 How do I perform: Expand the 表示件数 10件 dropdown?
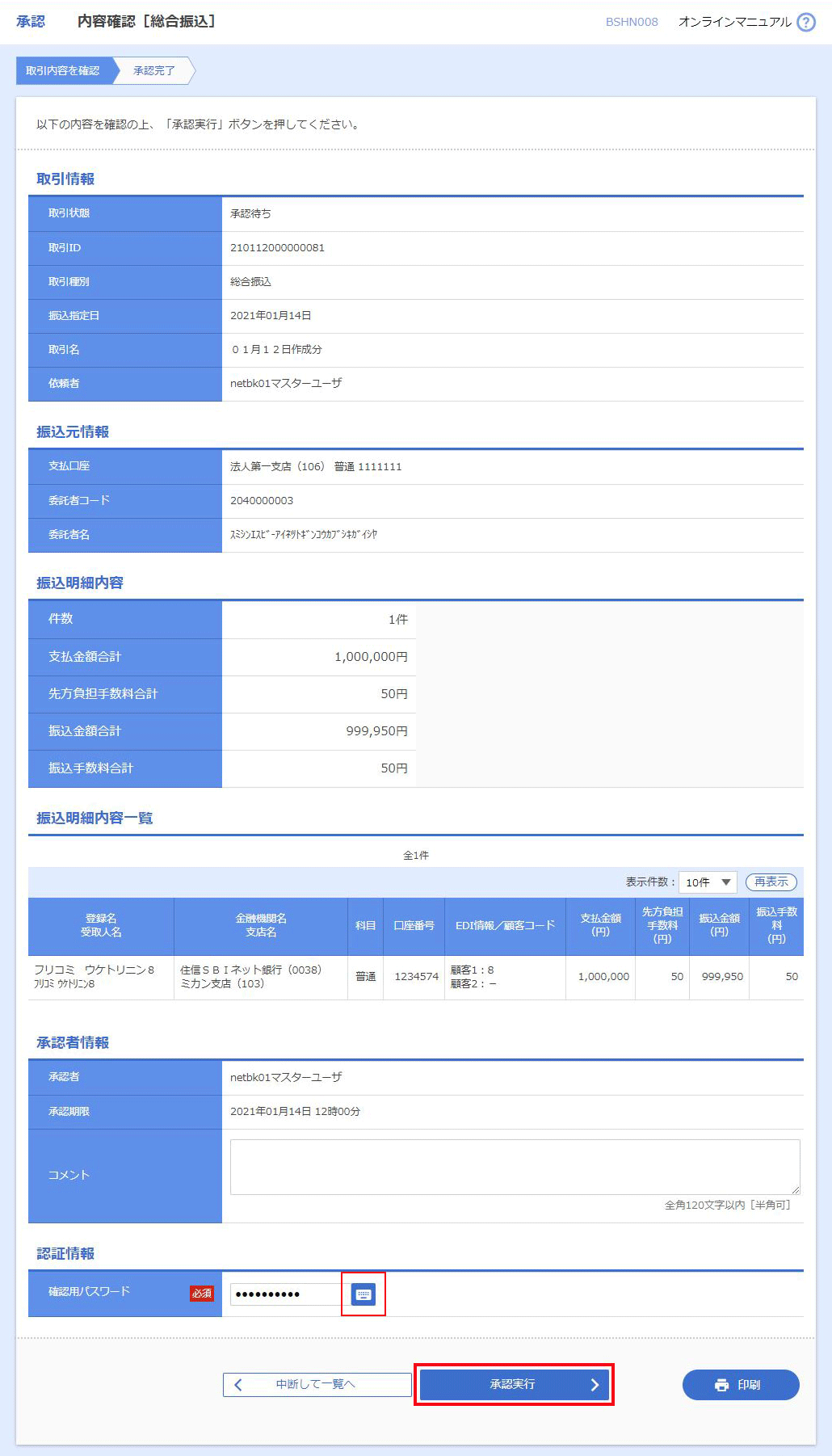708,882
